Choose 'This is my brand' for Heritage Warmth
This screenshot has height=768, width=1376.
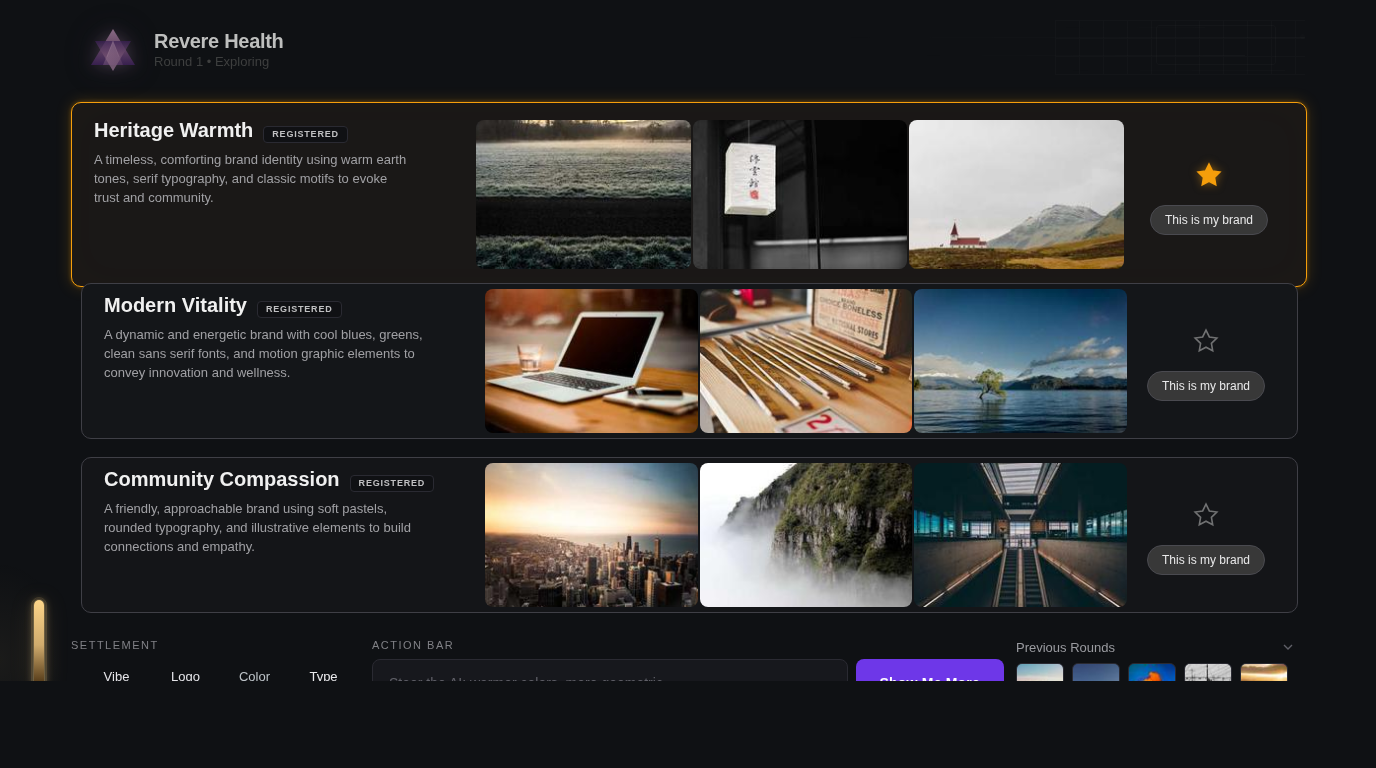pos(1208,220)
